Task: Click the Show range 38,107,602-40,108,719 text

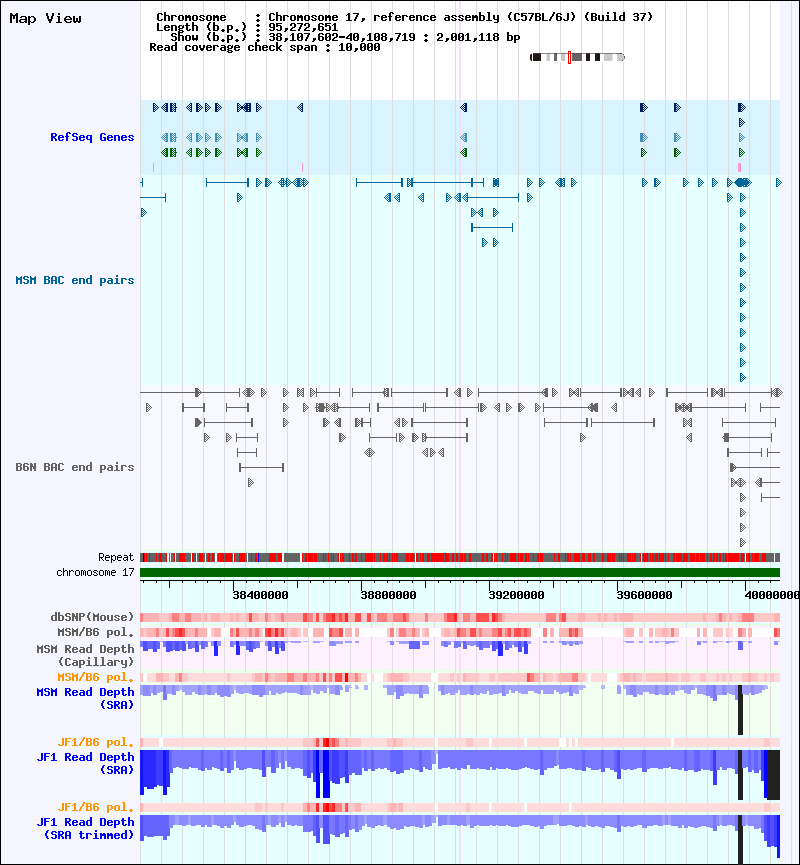Action: pyautogui.click(x=345, y=38)
